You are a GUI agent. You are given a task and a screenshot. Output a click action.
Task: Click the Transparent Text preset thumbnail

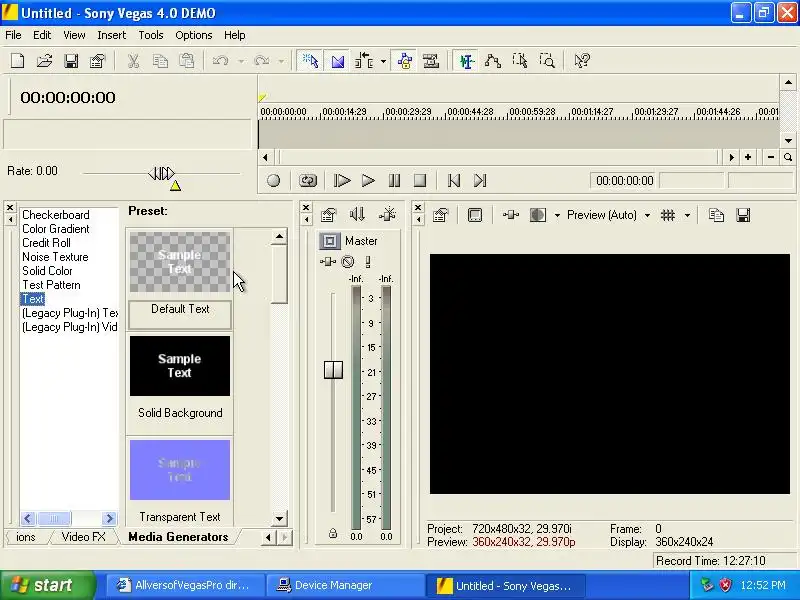(x=180, y=470)
